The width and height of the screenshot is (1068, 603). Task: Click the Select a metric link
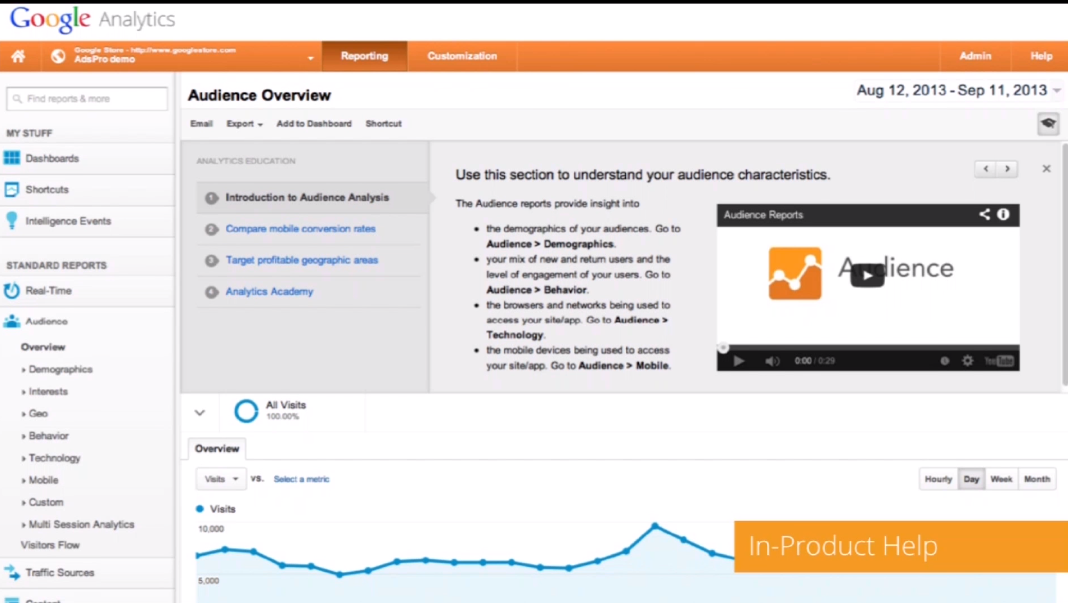(301, 479)
